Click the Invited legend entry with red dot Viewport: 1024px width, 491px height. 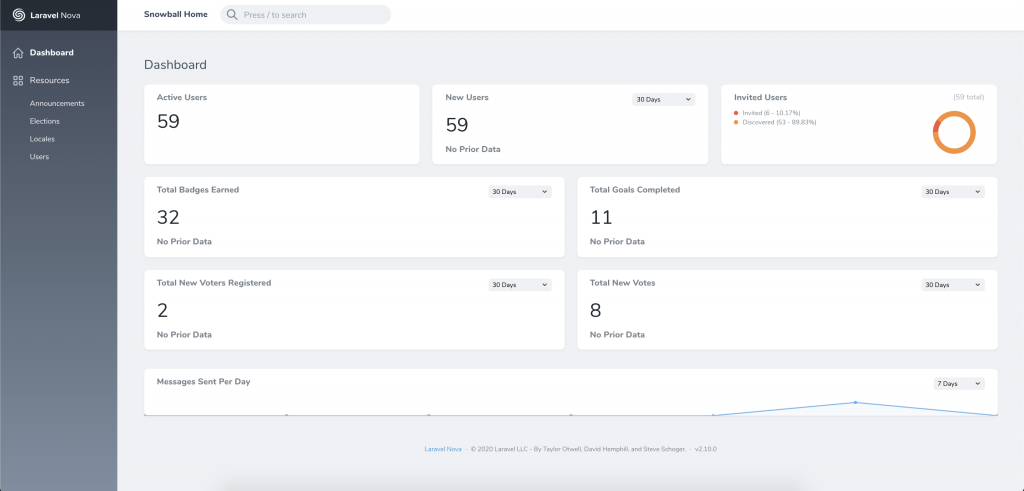point(765,113)
